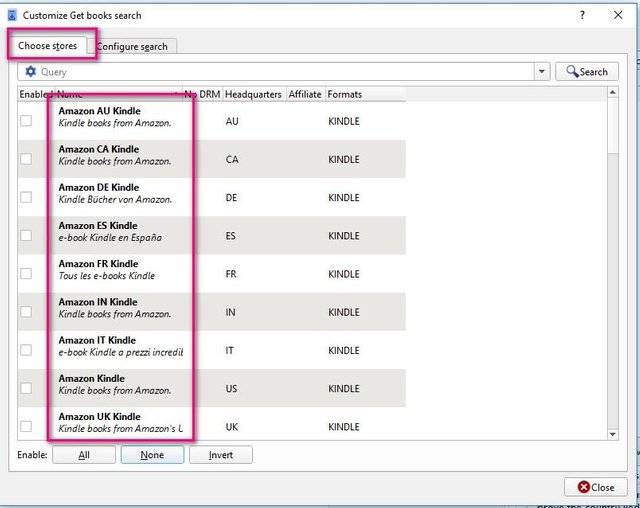Viewport: 640px width, 508px height.
Task: Enable the Amazon CA Kindle store checkbox
Action: tap(26, 159)
